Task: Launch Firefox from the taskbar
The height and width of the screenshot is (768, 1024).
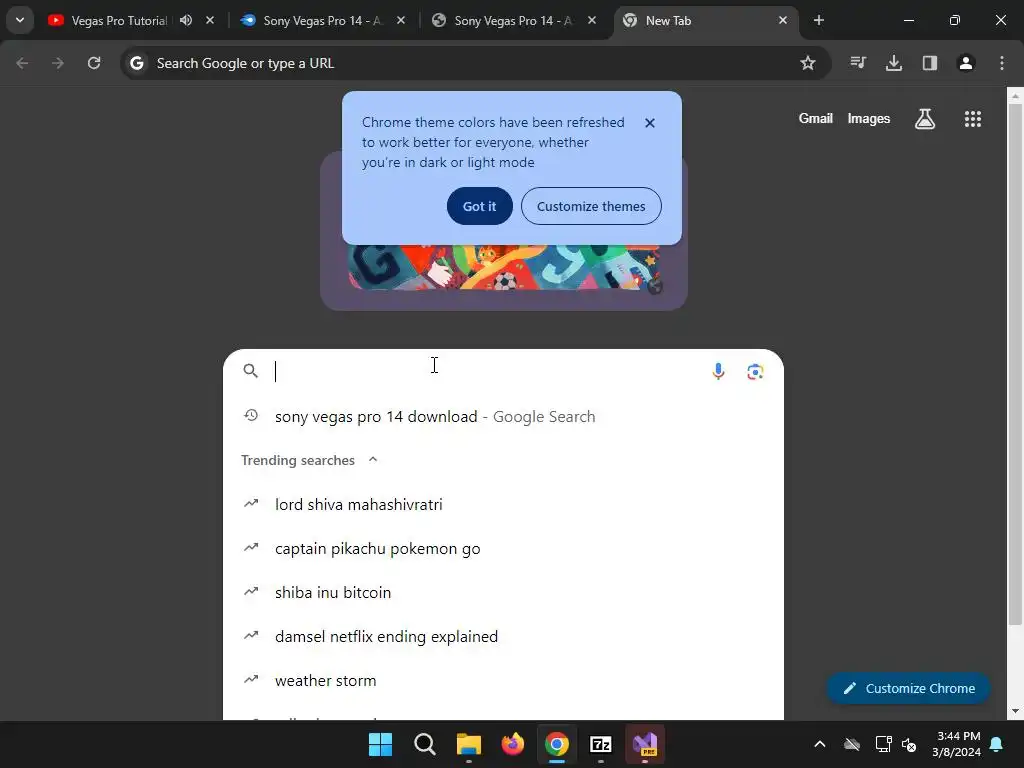Action: pyautogui.click(x=513, y=744)
